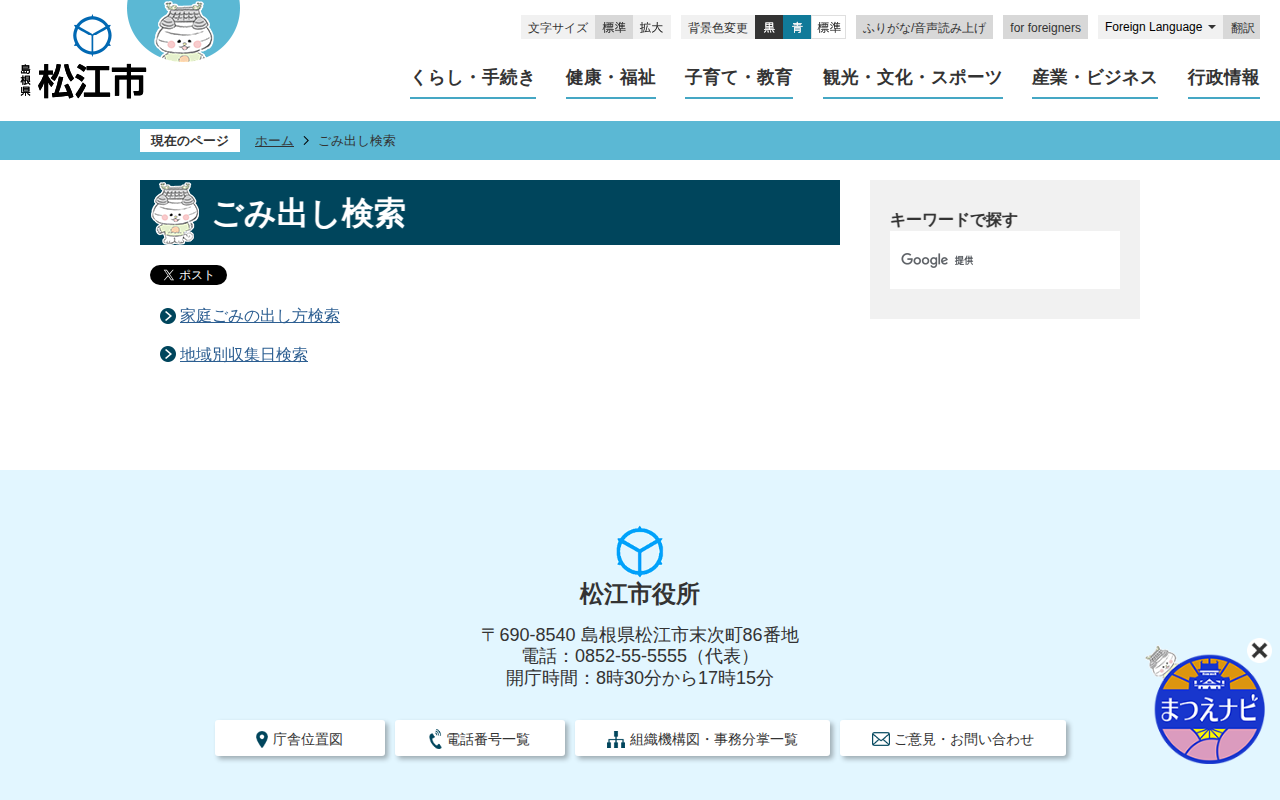The width and height of the screenshot is (1280, 800).
Task: Open 庁舎位置図 button
Action: click(300, 739)
